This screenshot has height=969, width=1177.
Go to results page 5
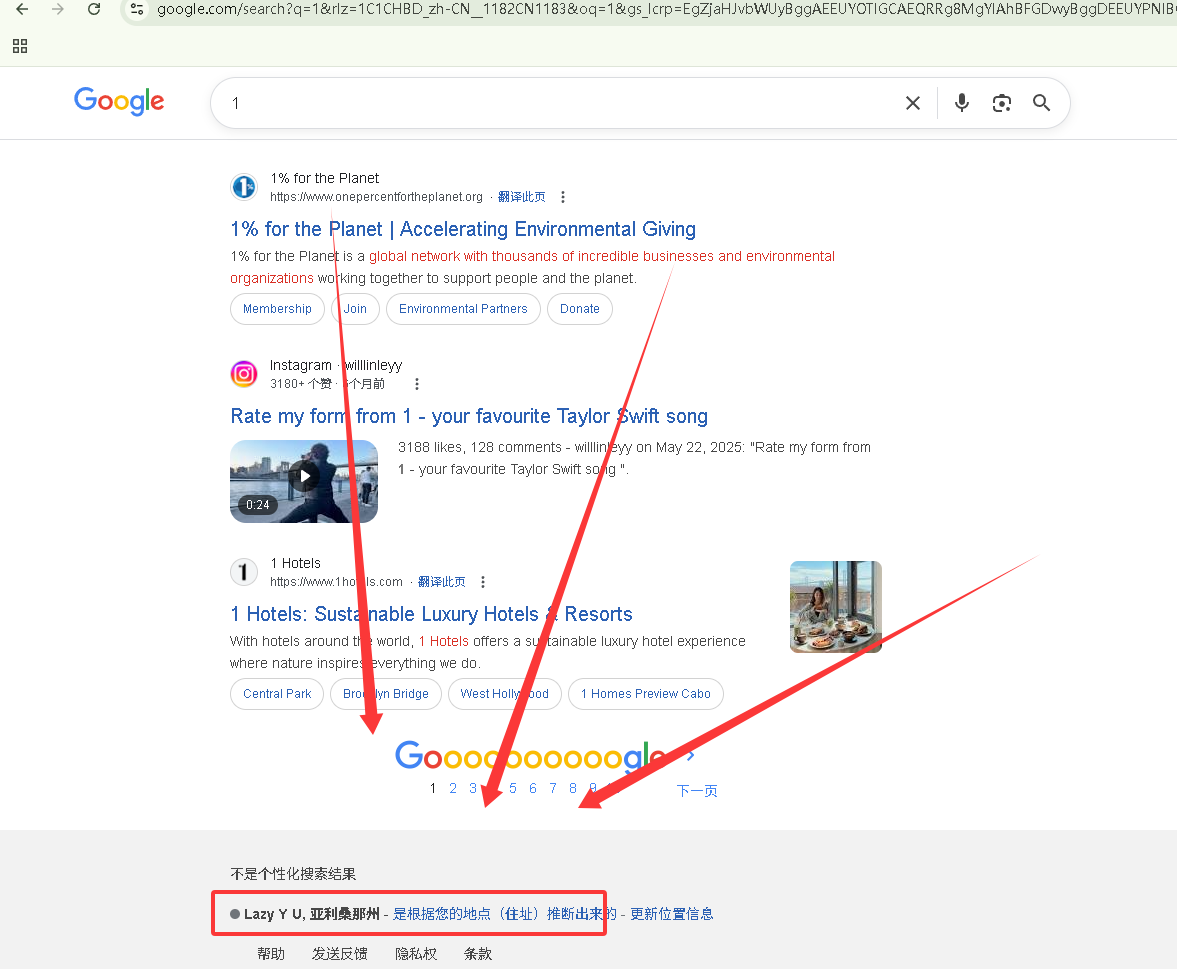[513, 788]
